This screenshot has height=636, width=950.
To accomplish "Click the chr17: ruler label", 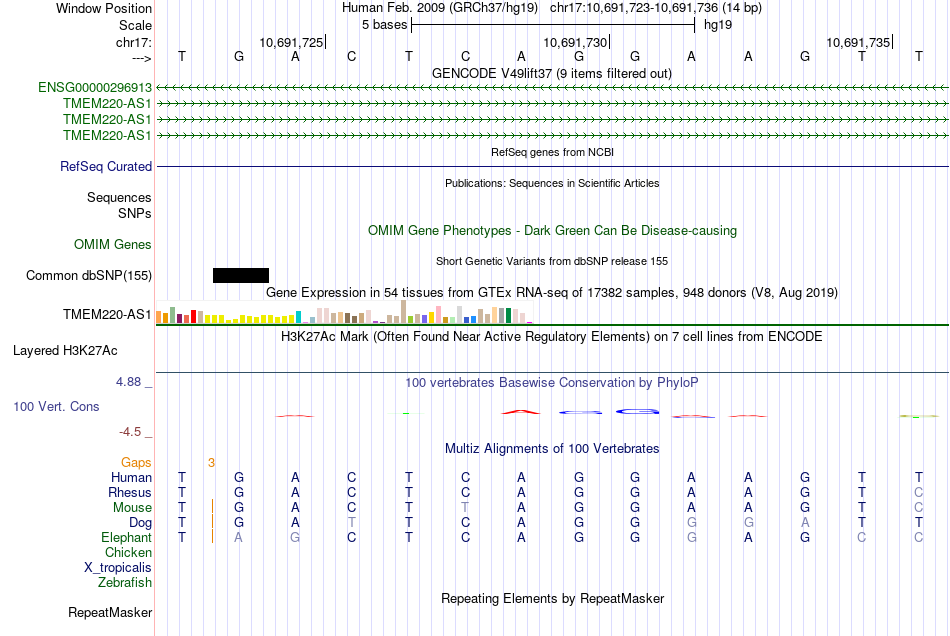I will pyautogui.click(x=133, y=42).
